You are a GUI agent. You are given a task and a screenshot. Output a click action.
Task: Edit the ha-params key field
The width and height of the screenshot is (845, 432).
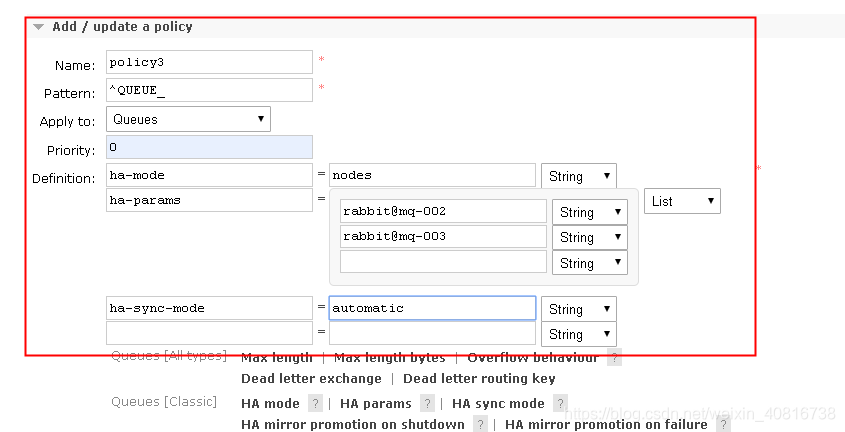click(209, 200)
